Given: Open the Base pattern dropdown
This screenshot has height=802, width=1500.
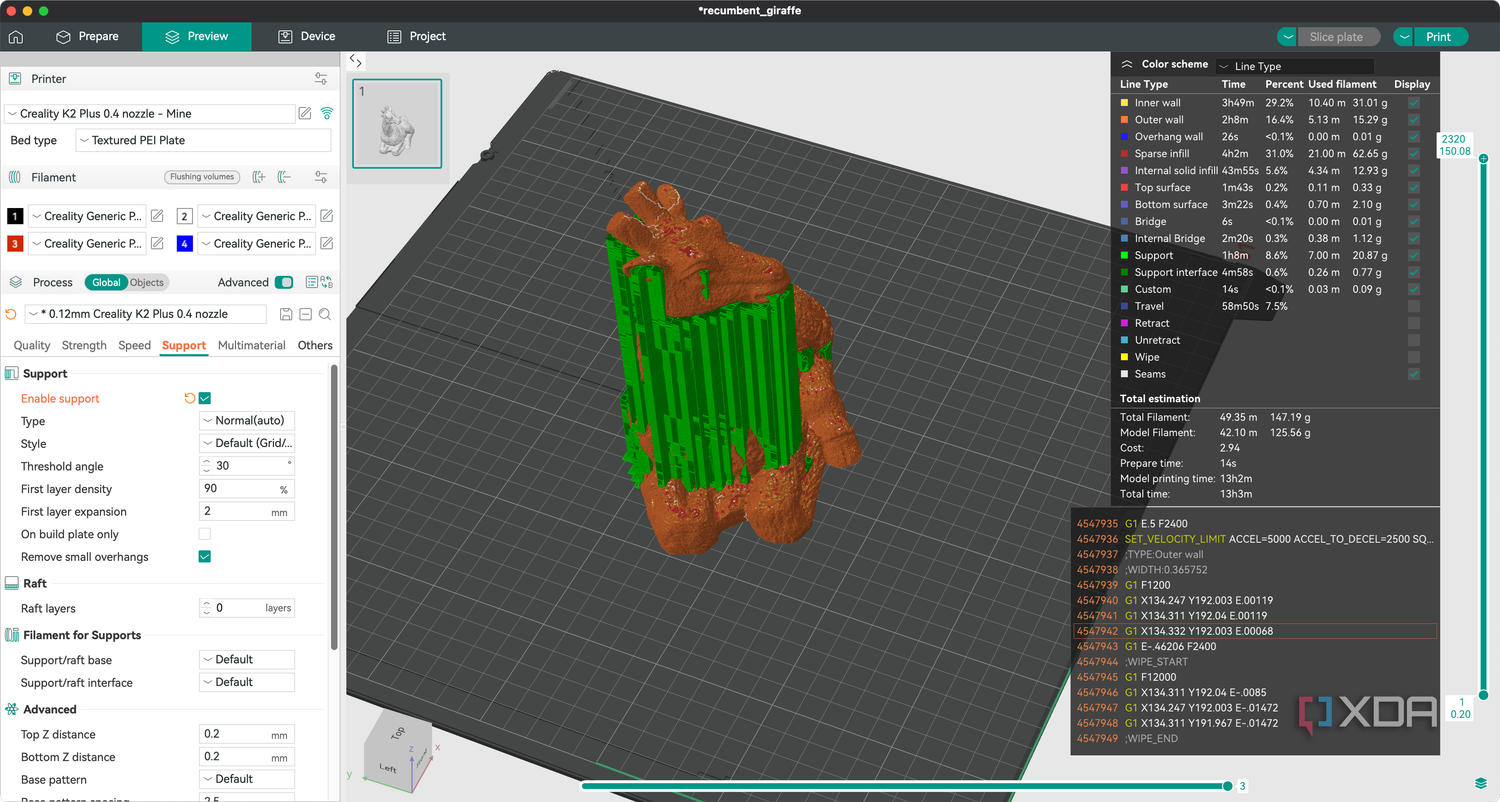Looking at the screenshot, I should [247, 779].
